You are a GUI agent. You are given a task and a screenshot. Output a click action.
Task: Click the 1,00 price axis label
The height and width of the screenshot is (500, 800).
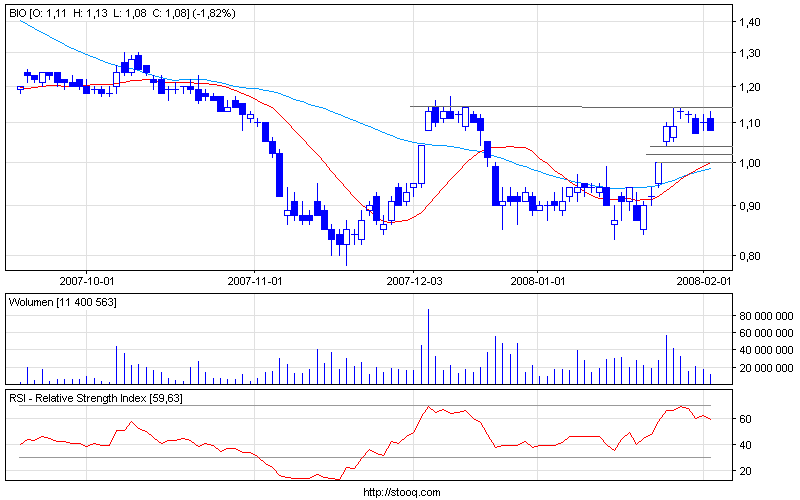(x=749, y=163)
